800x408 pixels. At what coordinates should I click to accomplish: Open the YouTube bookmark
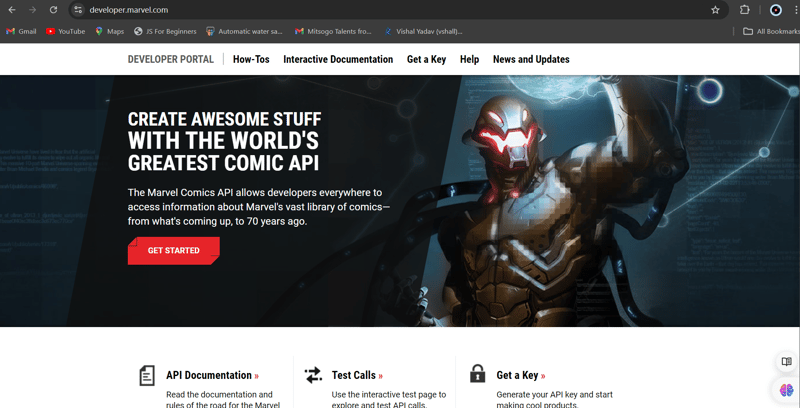(65, 31)
